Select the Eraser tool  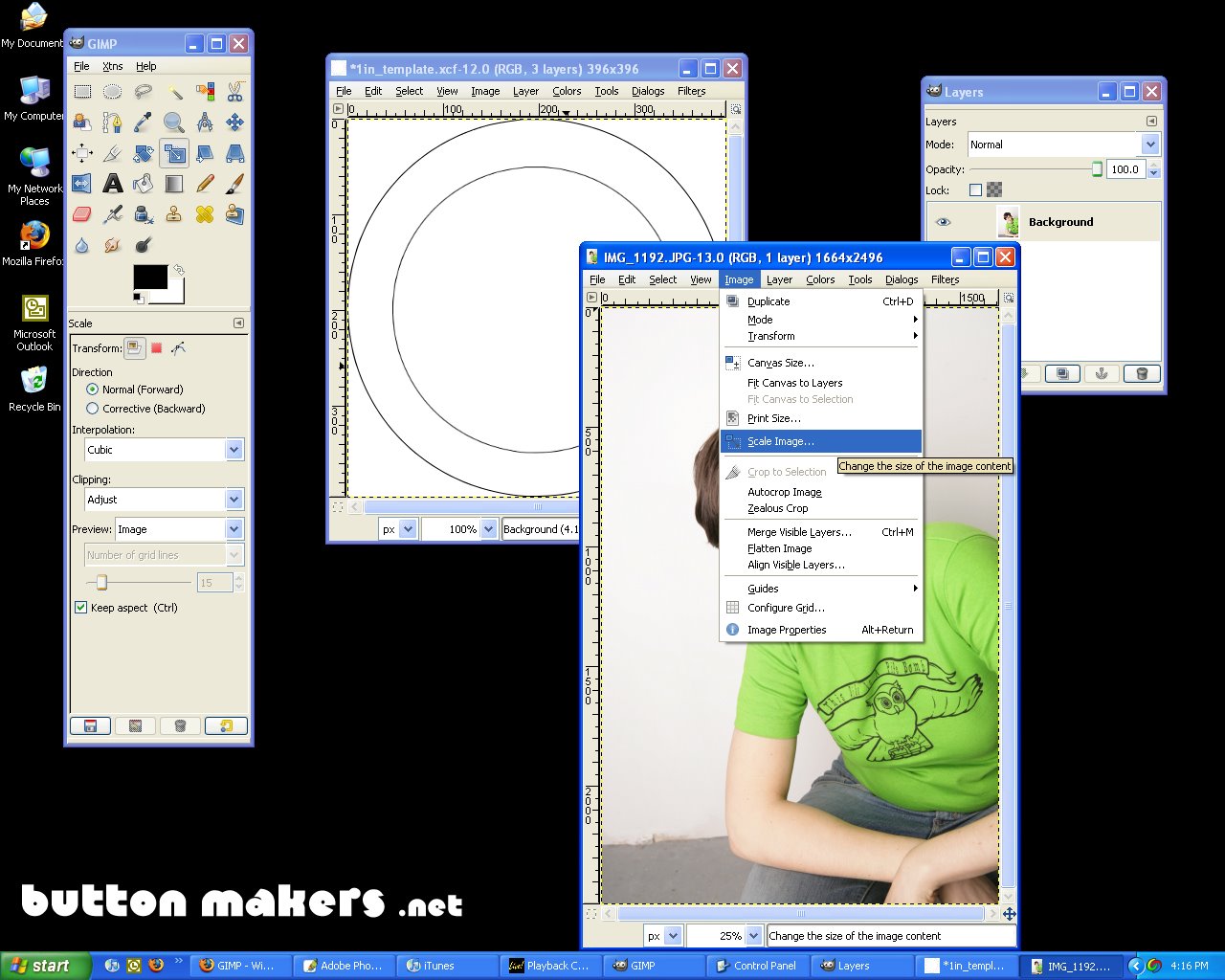point(82,214)
